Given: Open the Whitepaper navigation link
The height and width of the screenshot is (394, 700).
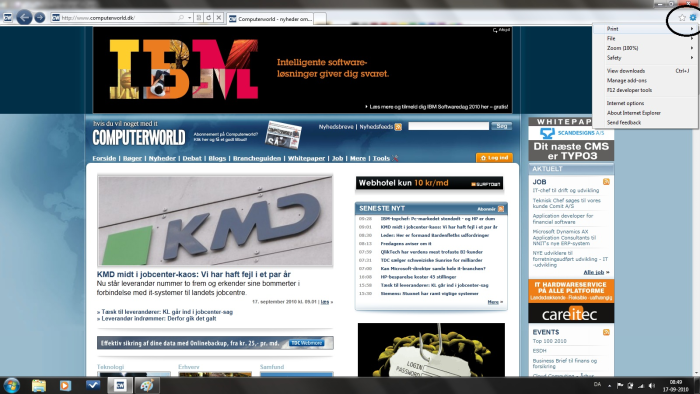Looking at the screenshot, I should [x=306, y=158].
